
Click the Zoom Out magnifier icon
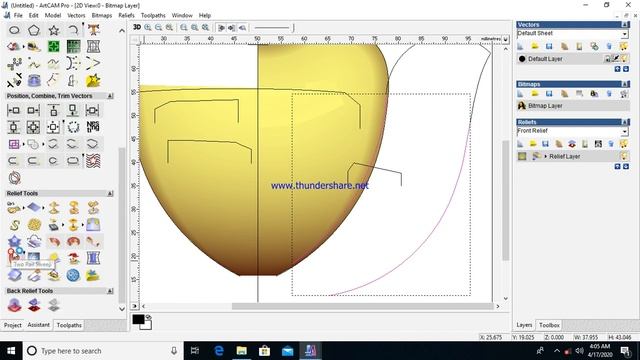pos(159,27)
